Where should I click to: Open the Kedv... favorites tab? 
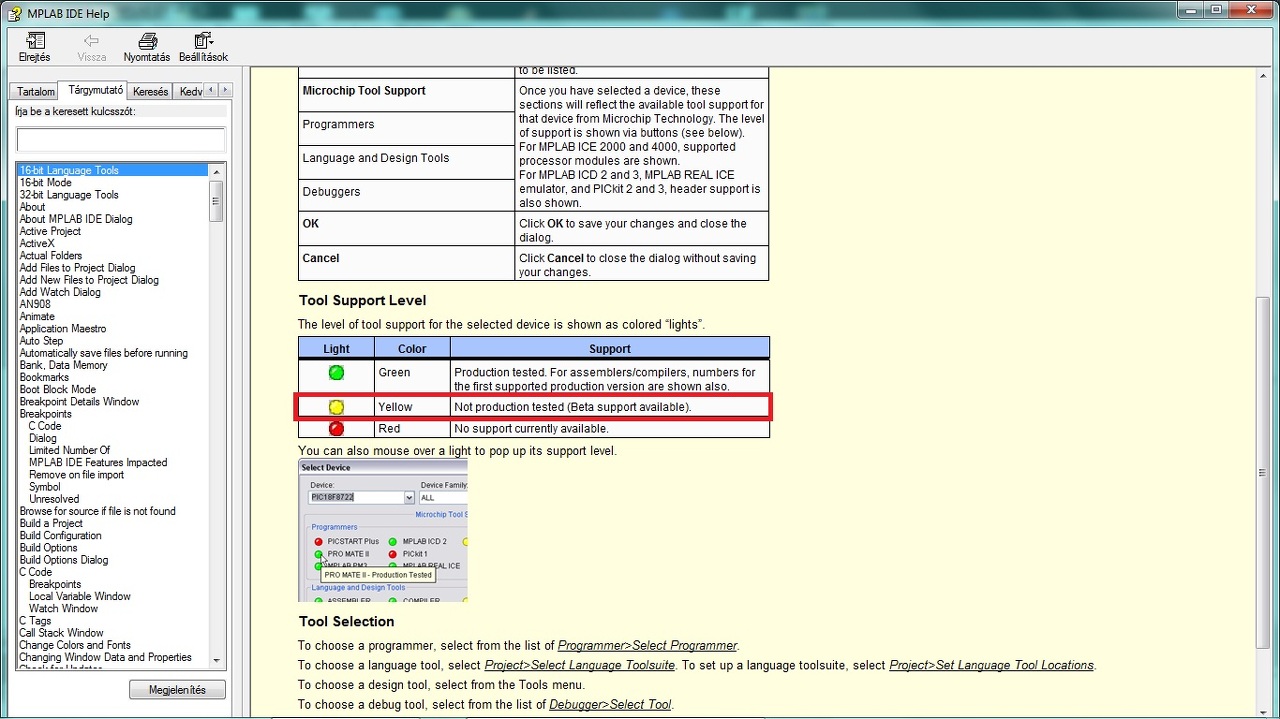tap(189, 91)
